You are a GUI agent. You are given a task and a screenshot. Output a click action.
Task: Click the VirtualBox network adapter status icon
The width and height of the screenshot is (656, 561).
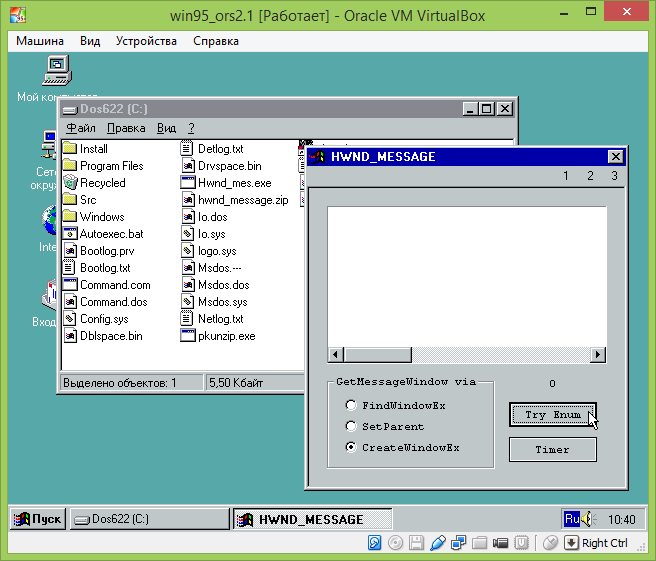[458, 543]
